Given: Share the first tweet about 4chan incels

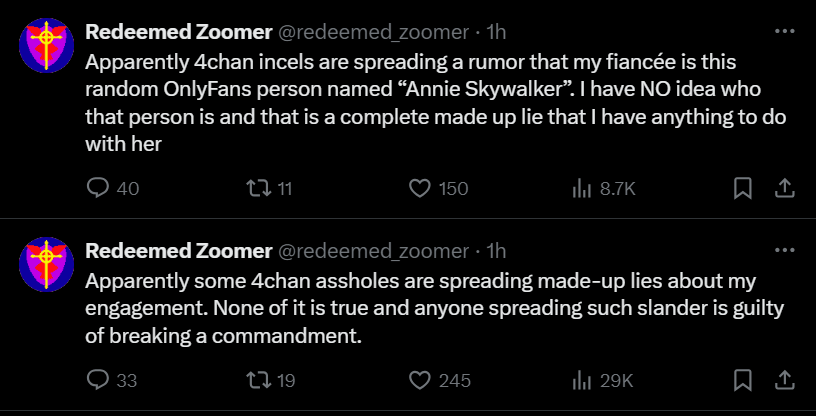Looking at the screenshot, I should pos(786,188).
